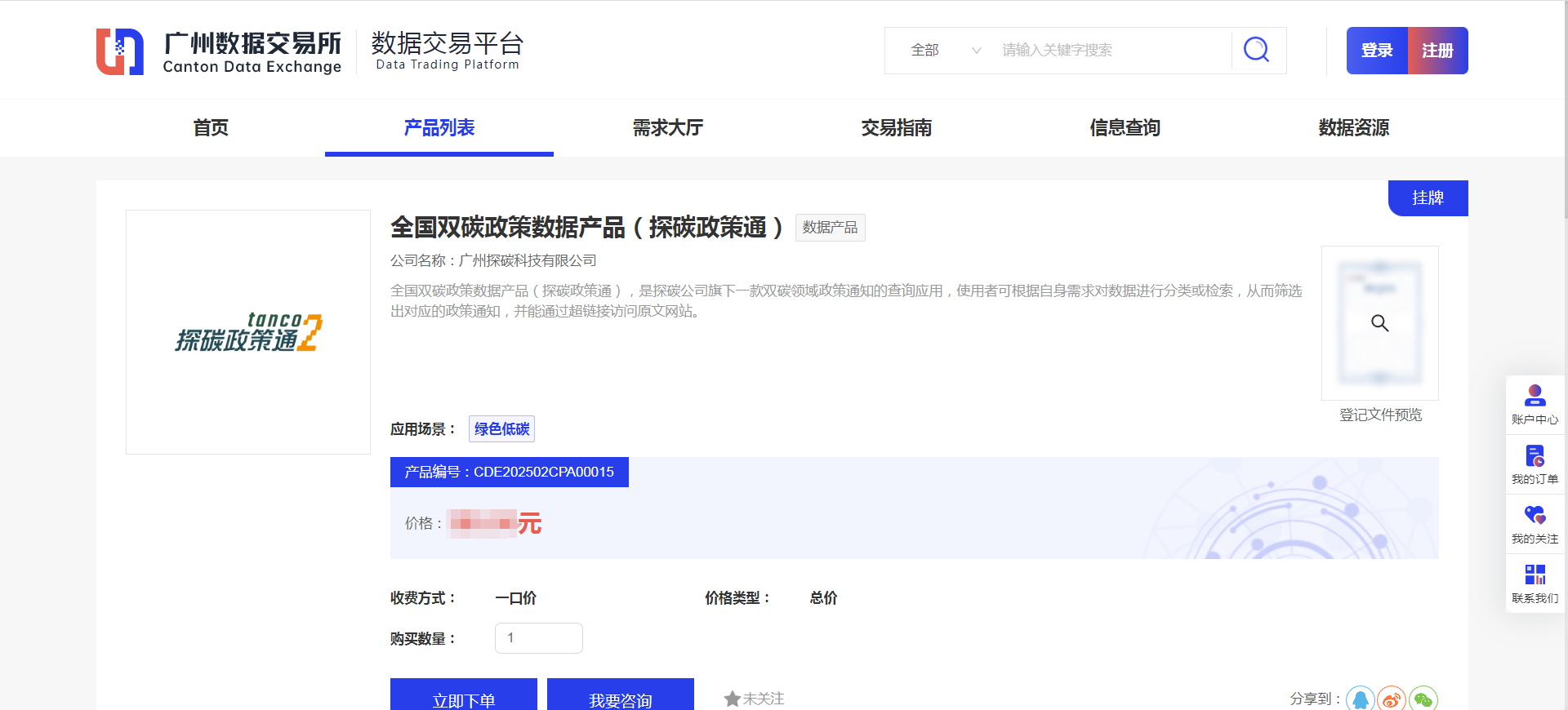Open the 信息查询 tab
Image resolution: width=1568 pixels, height=710 pixels.
(x=1125, y=127)
